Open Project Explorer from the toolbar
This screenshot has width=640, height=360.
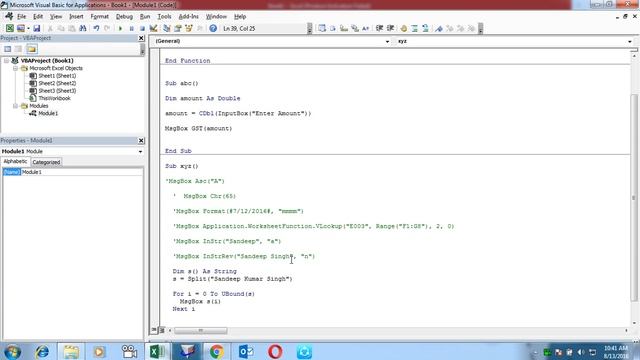pos(167,28)
